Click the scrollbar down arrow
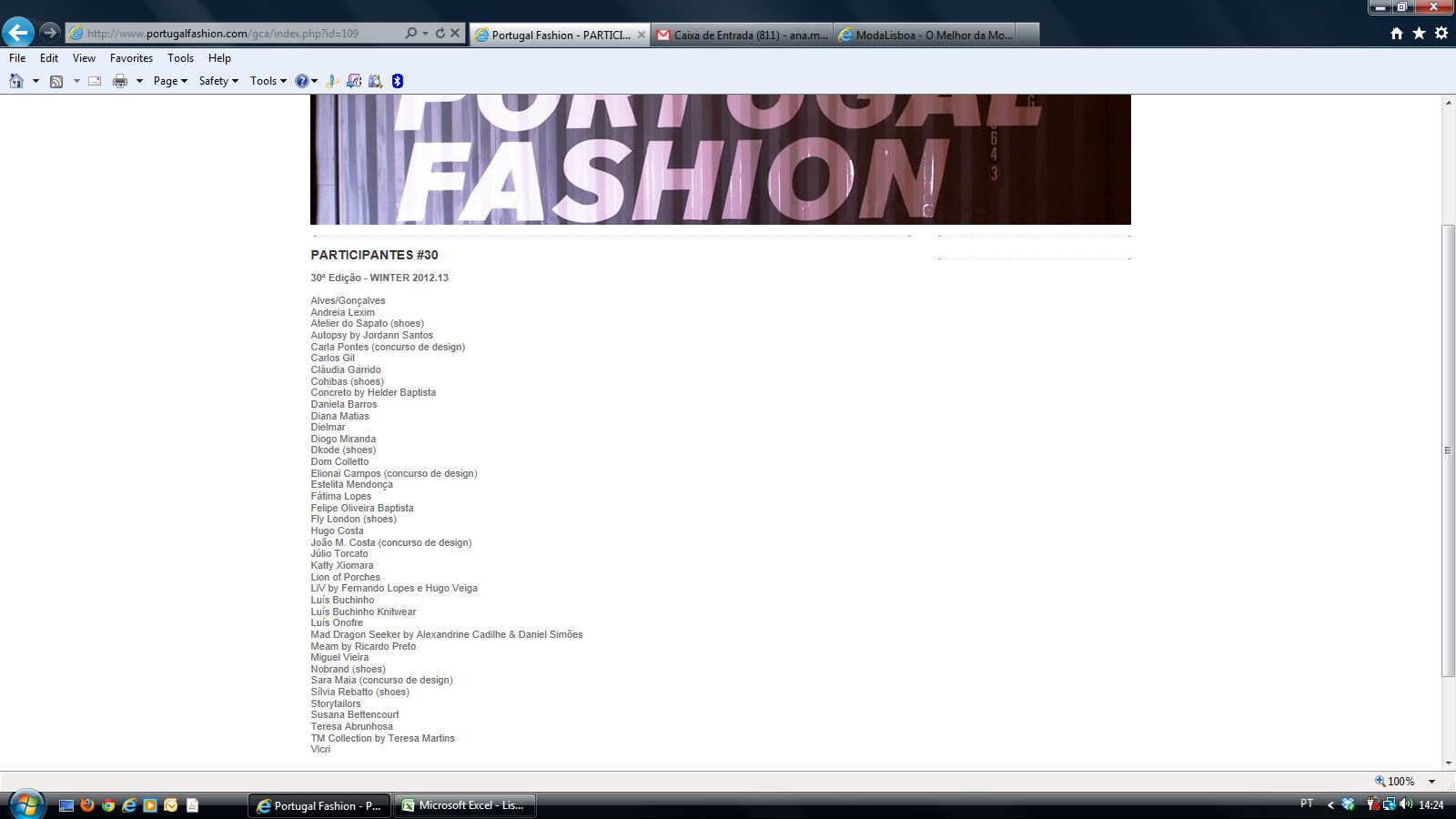The image size is (1456, 819). [x=1448, y=763]
